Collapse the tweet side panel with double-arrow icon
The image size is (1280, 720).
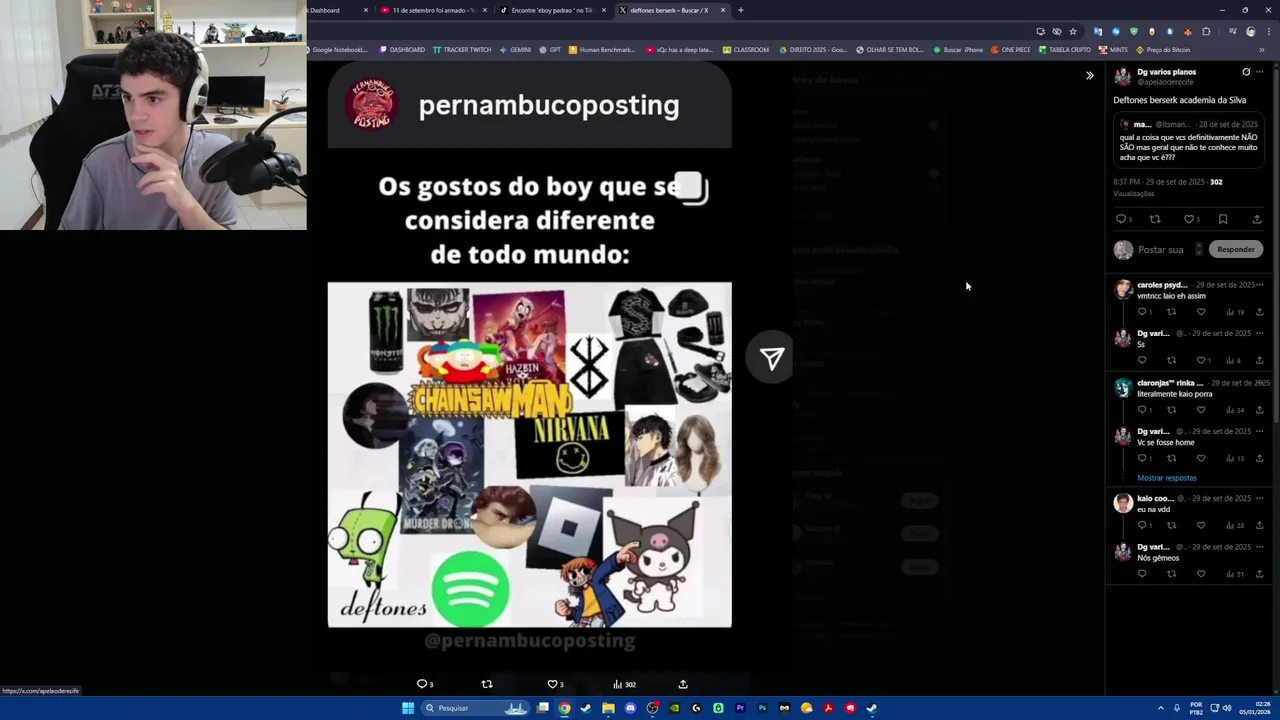[x=1090, y=75]
